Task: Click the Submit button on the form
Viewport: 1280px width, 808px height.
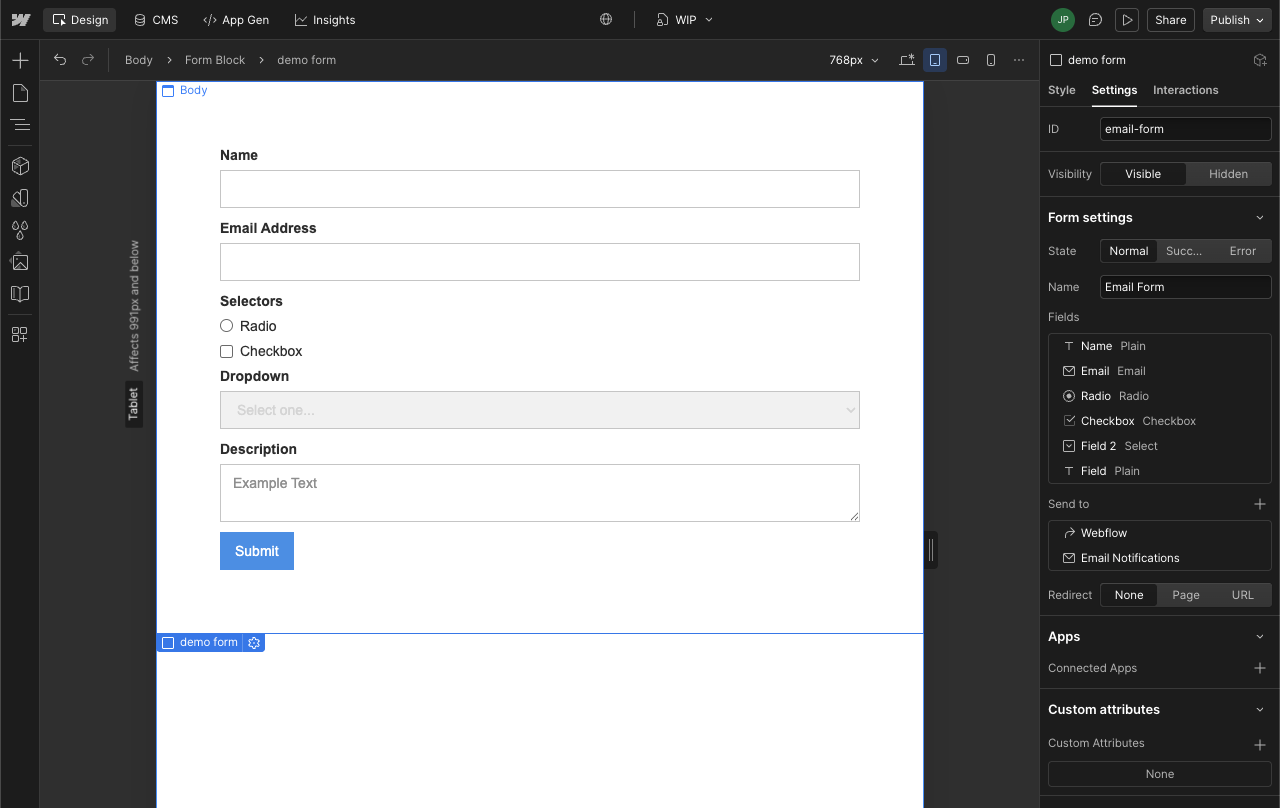Action: (256, 551)
